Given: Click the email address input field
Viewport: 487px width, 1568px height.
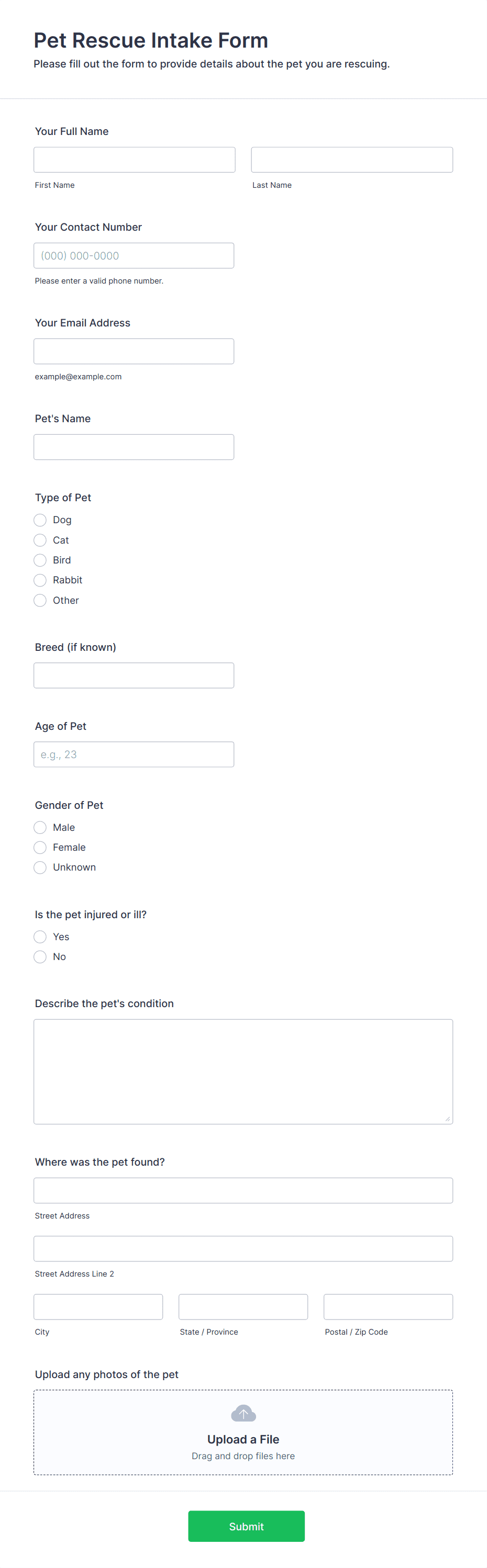Looking at the screenshot, I should pyautogui.click(x=134, y=351).
